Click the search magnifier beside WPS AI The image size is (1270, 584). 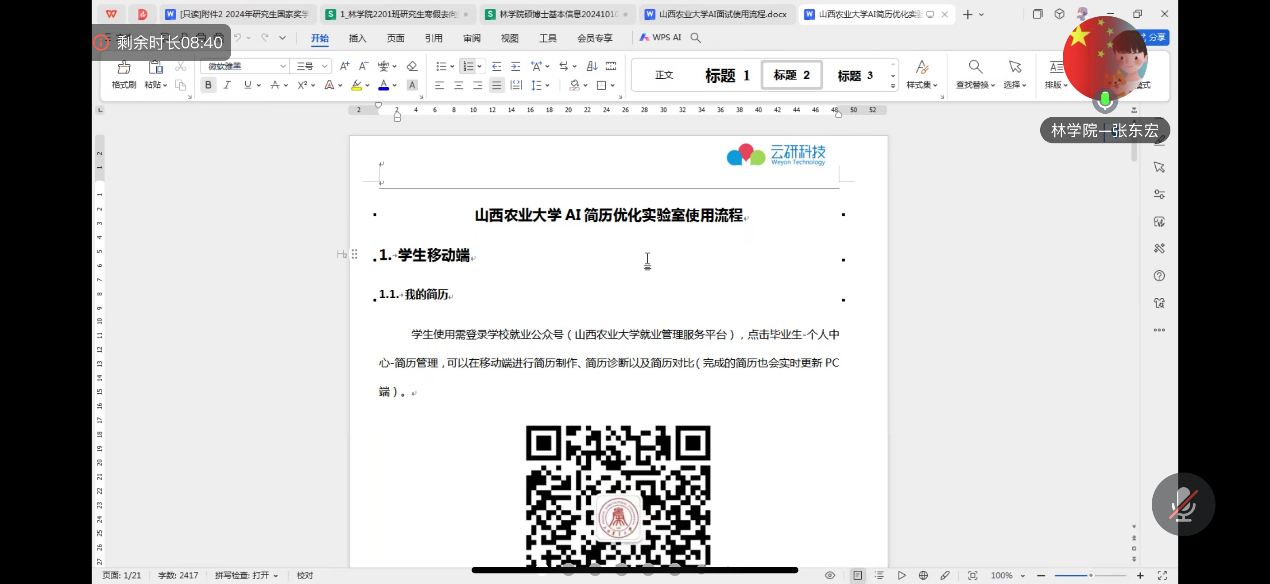click(x=696, y=38)
